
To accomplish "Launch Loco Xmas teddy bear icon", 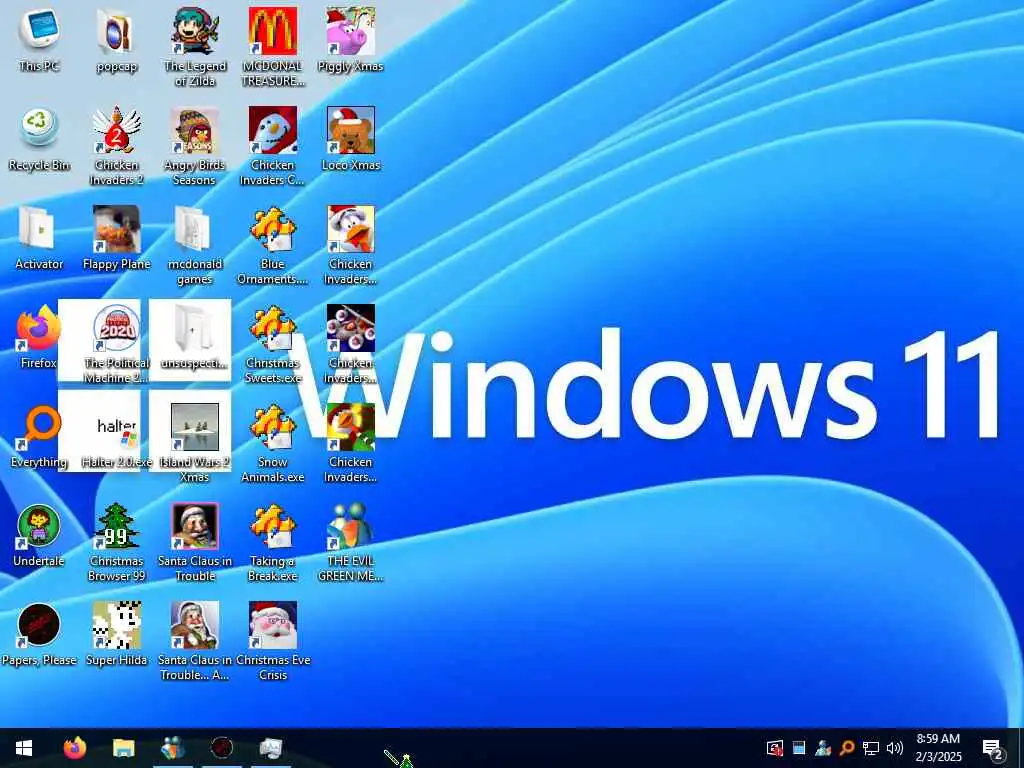I will click(351, 130).
